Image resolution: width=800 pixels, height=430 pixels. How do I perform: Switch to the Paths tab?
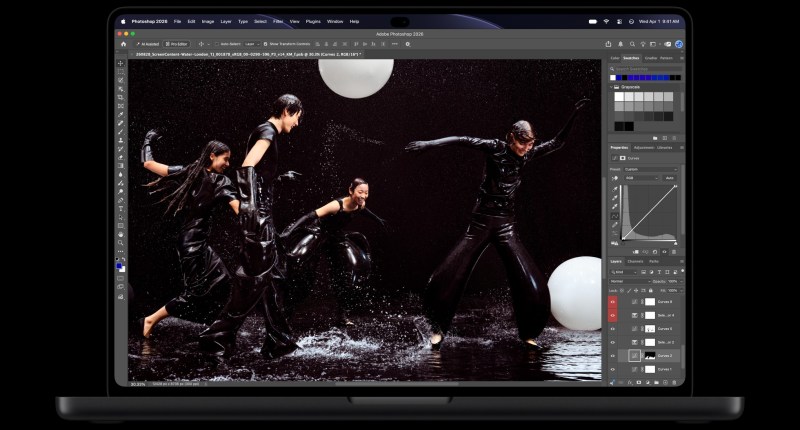654,262
